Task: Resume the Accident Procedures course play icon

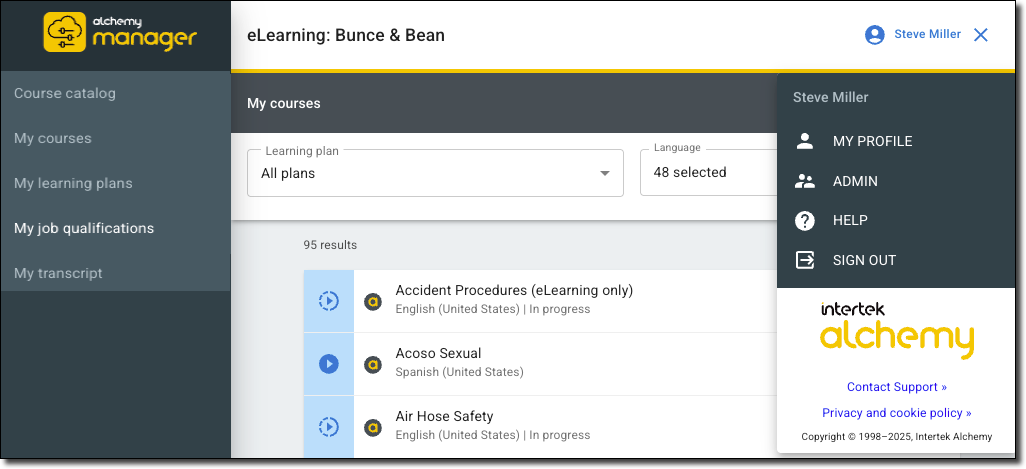Action: (328, 301)
